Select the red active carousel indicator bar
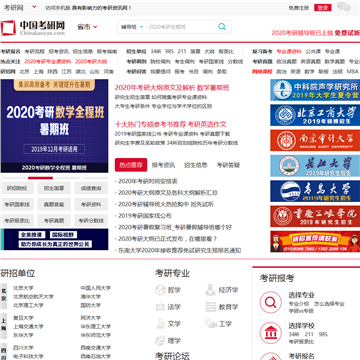Screen dimensions: 360x360 (x=40, y=178)
